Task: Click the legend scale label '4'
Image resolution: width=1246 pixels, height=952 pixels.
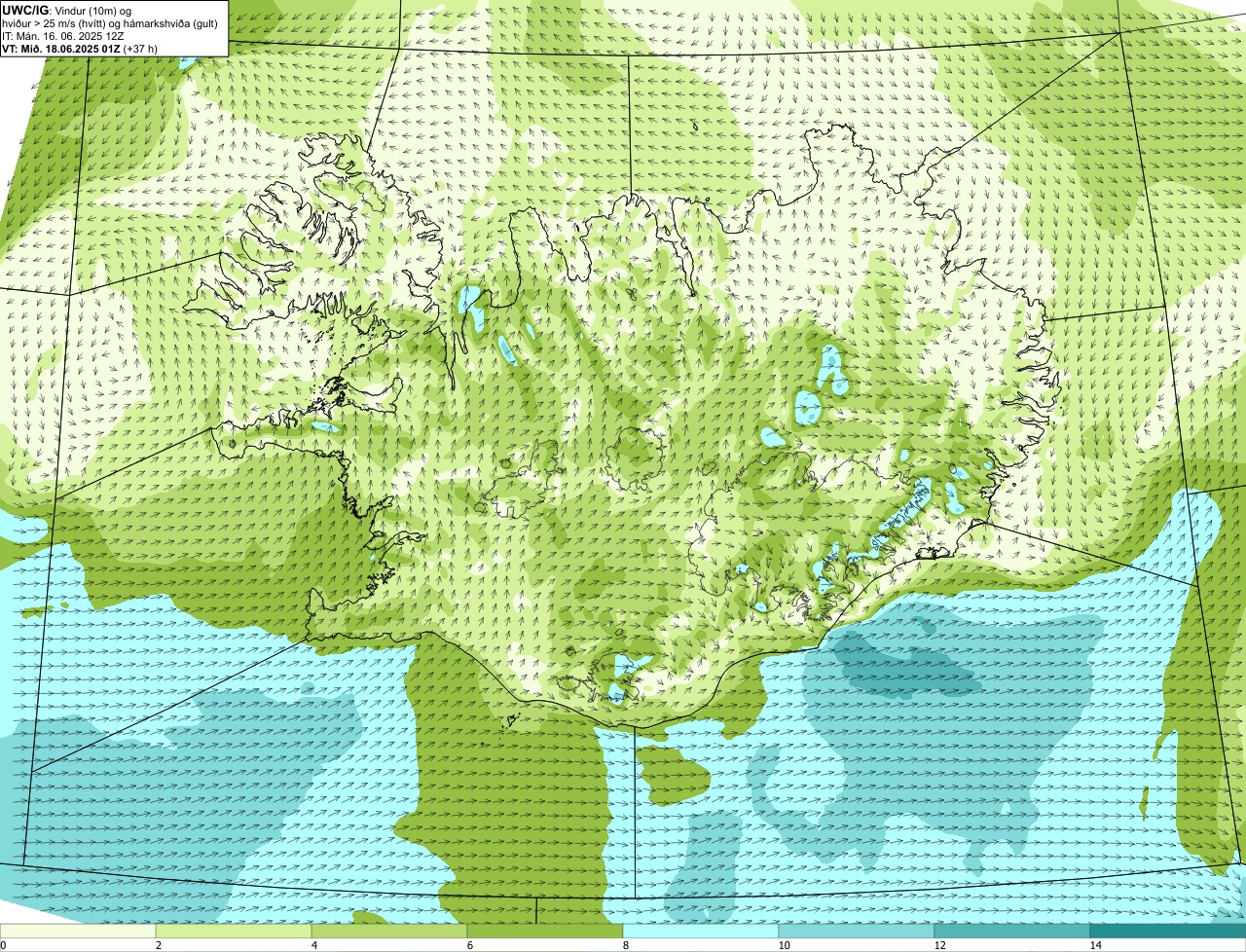Action: coord(313,945)
